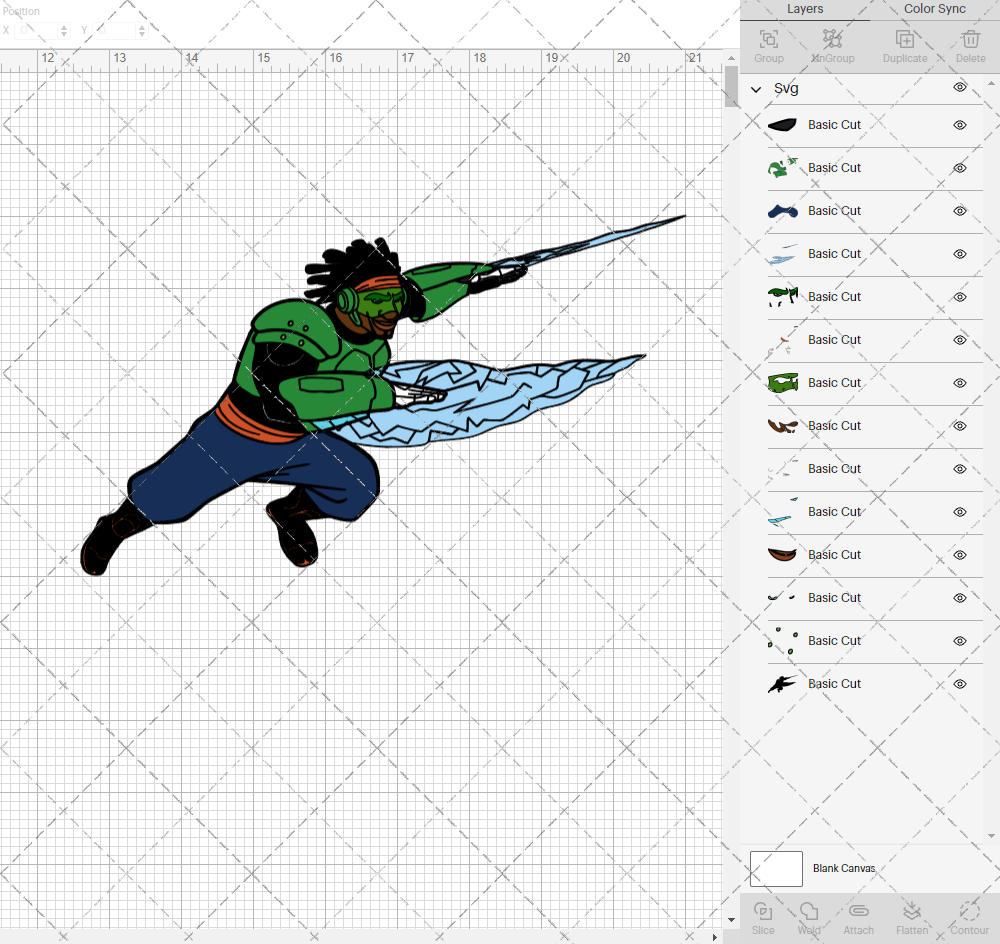Hide the black wedge shape layer
1000x944 pixels.
959,125
